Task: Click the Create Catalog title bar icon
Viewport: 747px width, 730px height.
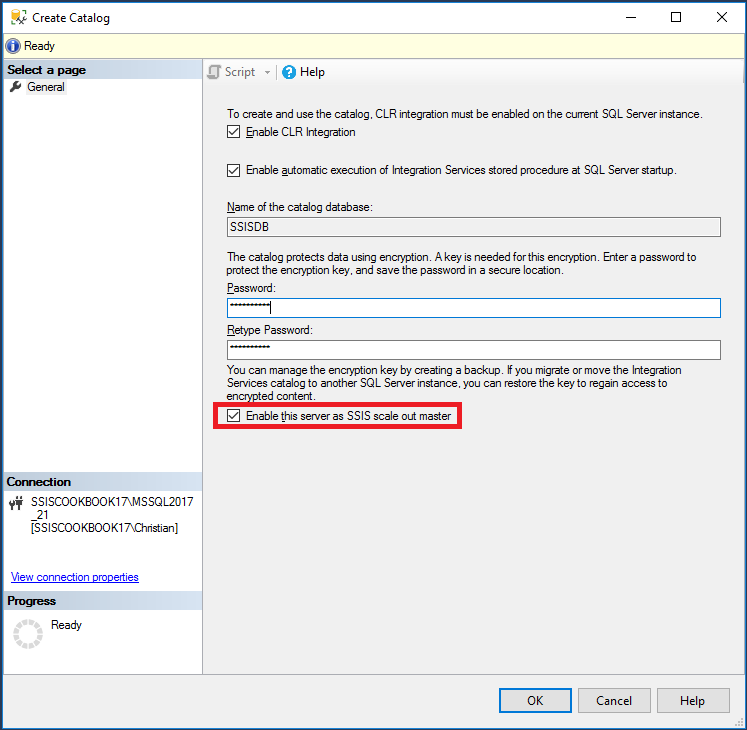Action: pos(19,17)
